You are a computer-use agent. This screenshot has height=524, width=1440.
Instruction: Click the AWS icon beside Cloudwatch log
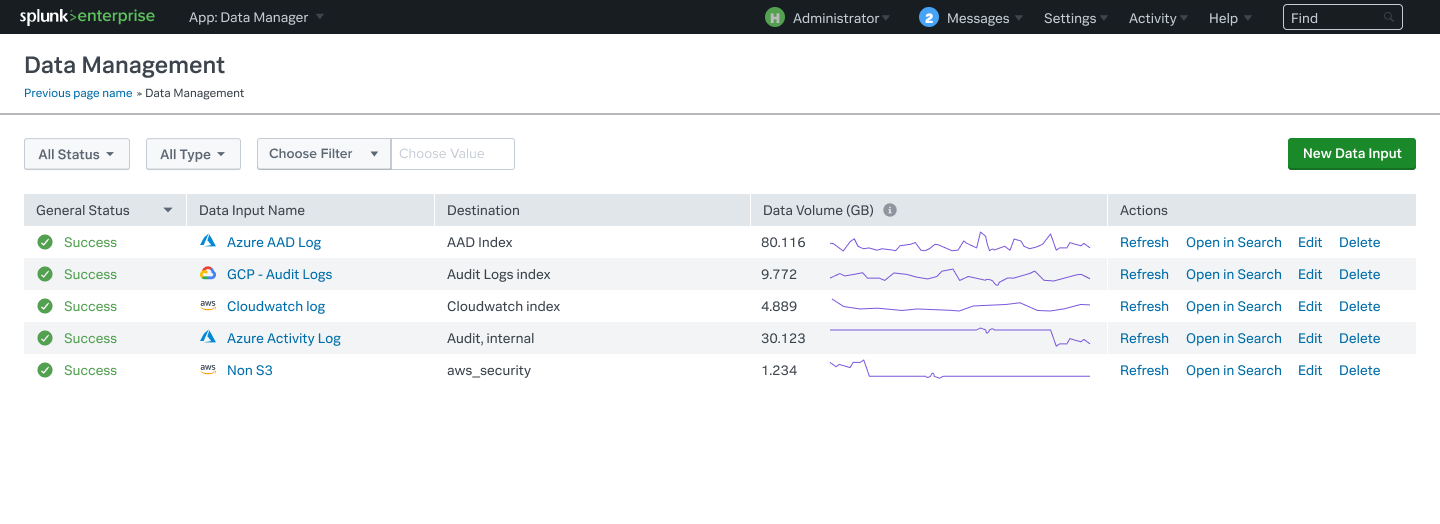pyautogui.click(x=208, y=306)
